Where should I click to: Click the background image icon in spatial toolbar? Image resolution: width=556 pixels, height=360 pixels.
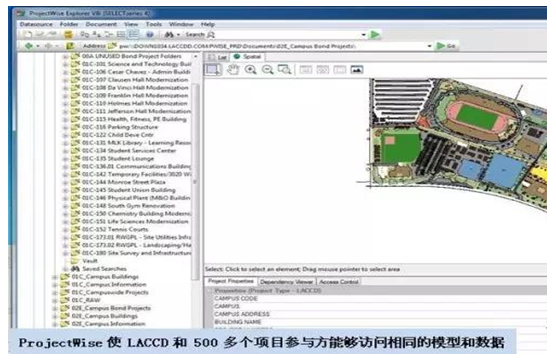[x=357, y=70]
